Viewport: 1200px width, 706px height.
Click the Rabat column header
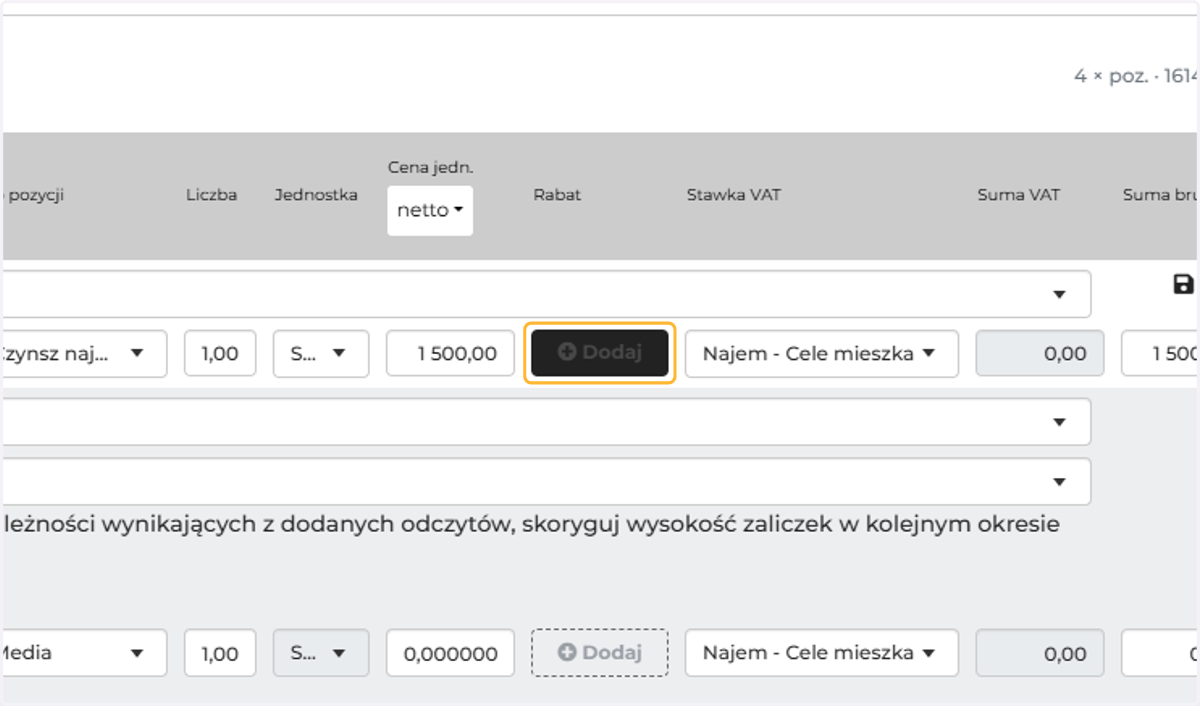557,195
